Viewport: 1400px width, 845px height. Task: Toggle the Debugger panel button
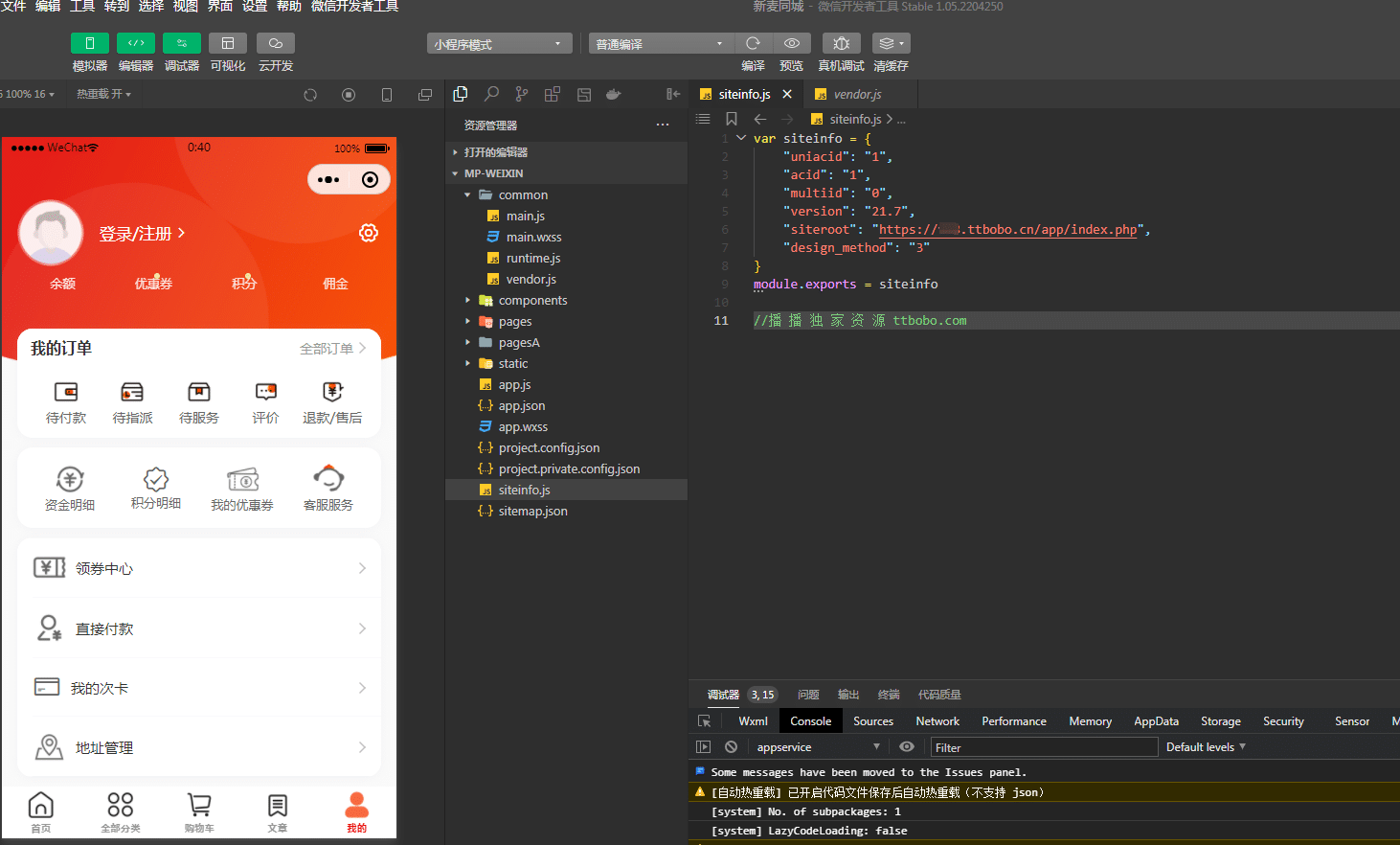[181, 43]
